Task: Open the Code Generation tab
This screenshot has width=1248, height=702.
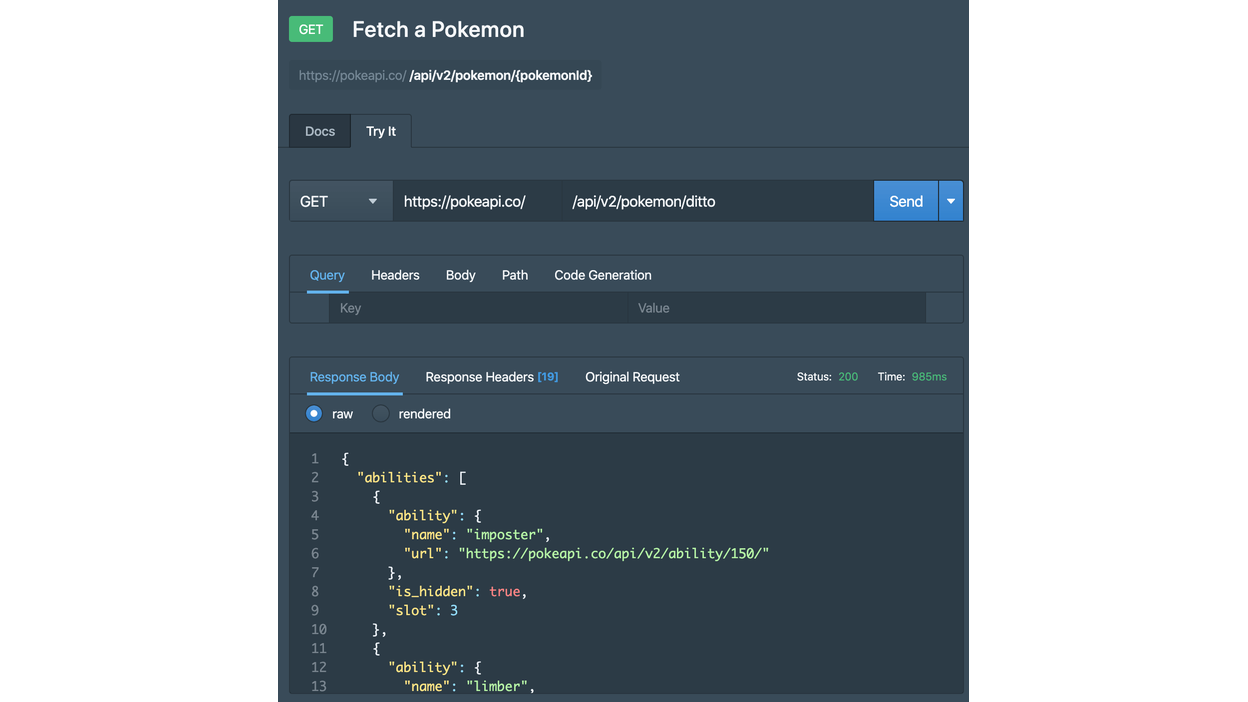Action: (603, 275)
